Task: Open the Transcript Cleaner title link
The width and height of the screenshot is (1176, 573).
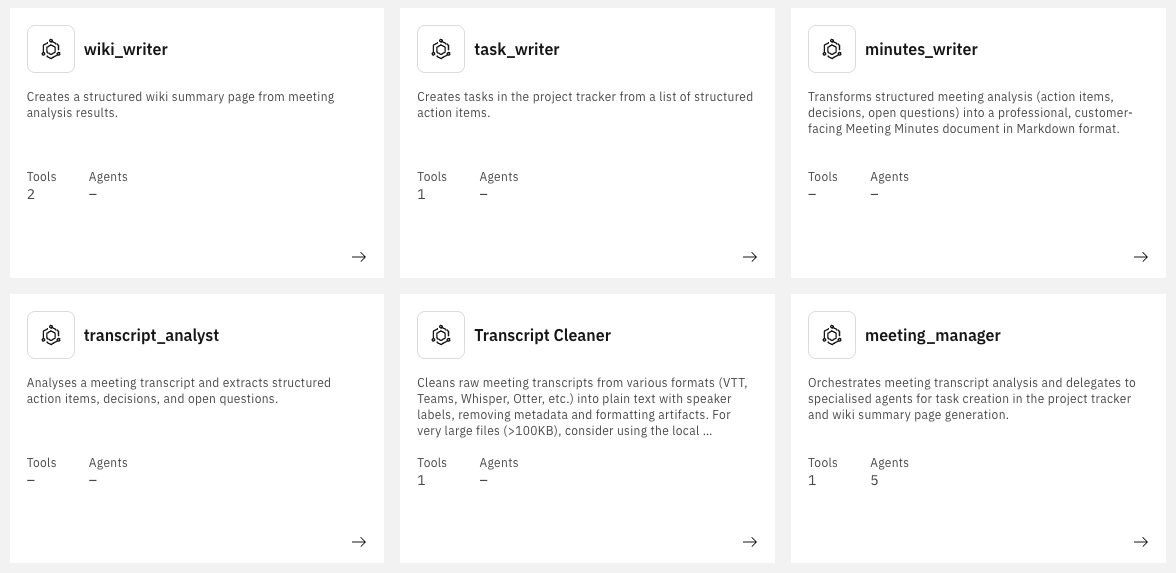Action: (542, 335)
